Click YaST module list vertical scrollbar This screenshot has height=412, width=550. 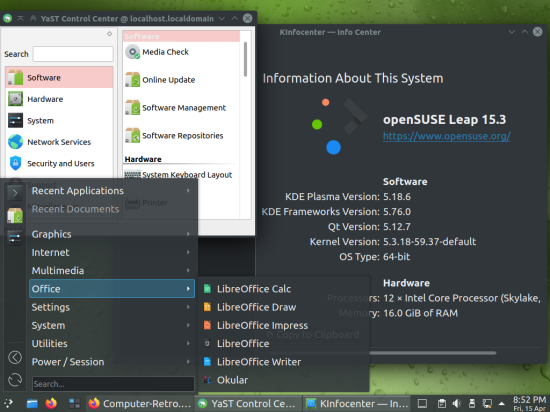tap(245, 59)
